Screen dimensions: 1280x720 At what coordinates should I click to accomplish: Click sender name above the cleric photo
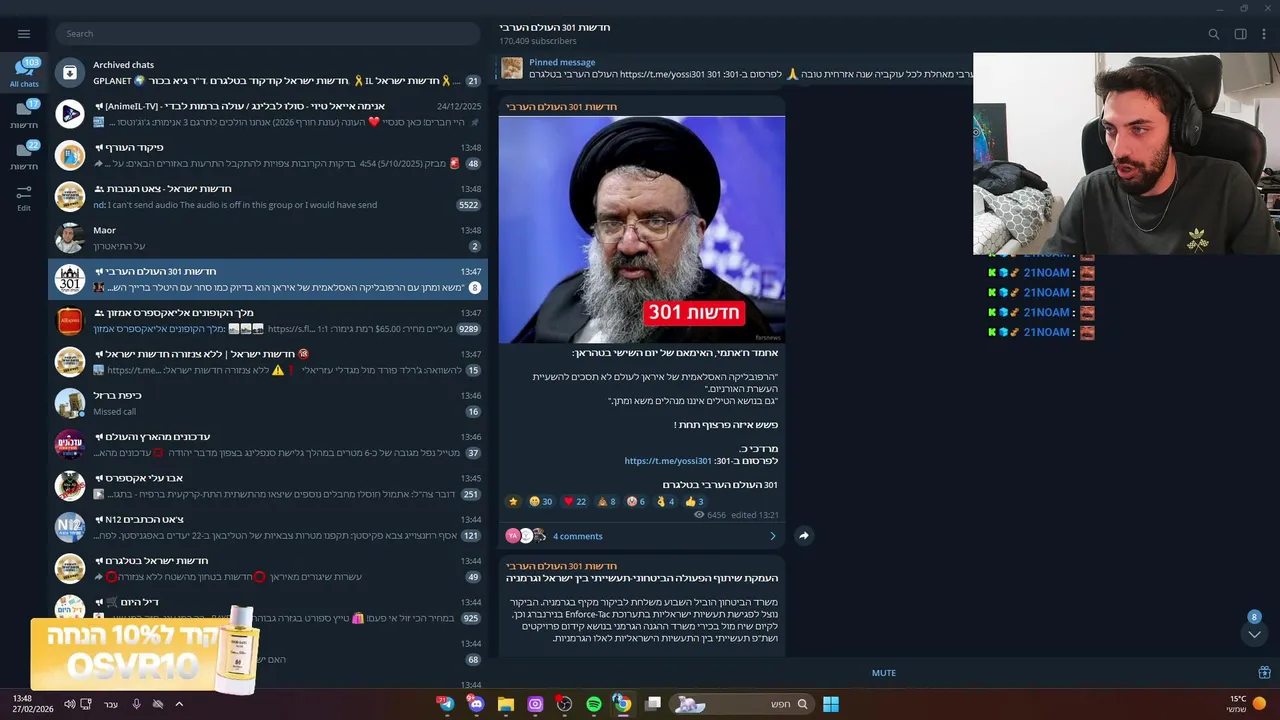[561, 106]
